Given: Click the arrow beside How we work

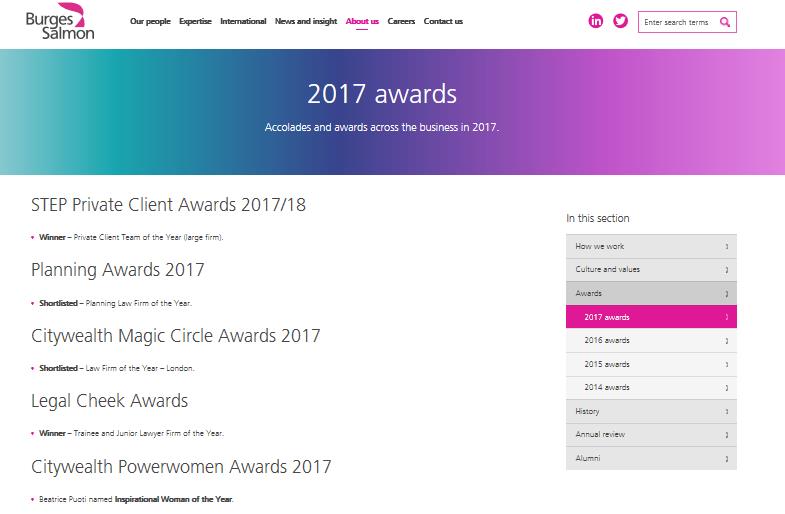Looking at the screenshot, I should (x=727, y=246).
